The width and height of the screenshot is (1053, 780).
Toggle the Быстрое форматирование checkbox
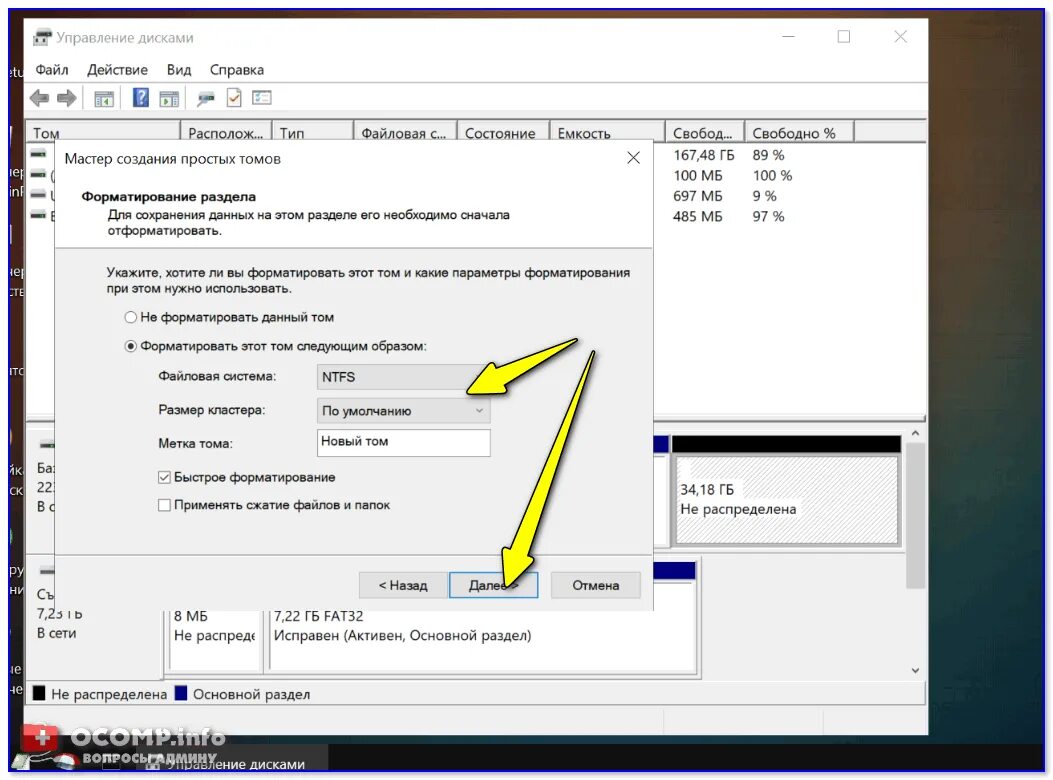[164, 477]
